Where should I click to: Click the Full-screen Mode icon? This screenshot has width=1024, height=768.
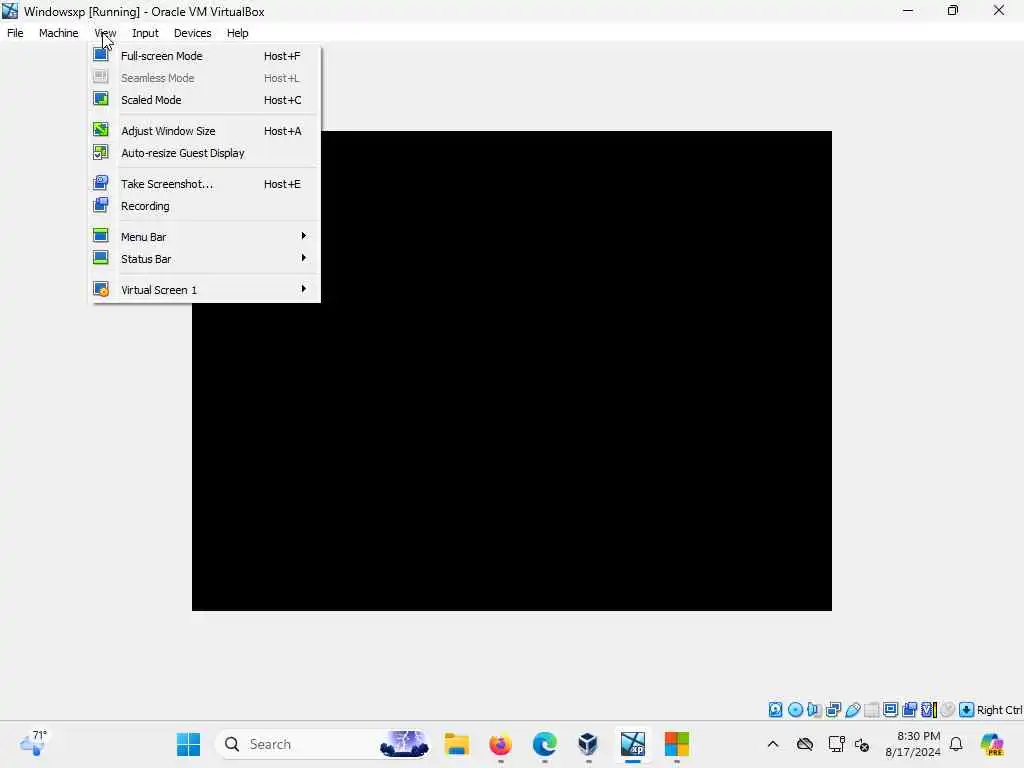(101, 55)
